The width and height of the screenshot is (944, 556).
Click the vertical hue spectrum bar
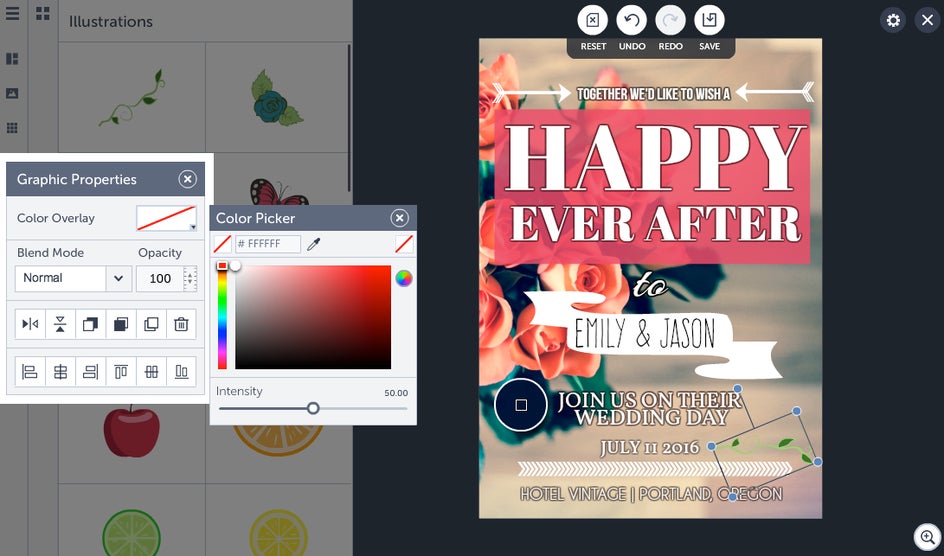click(x=222, y=317)
